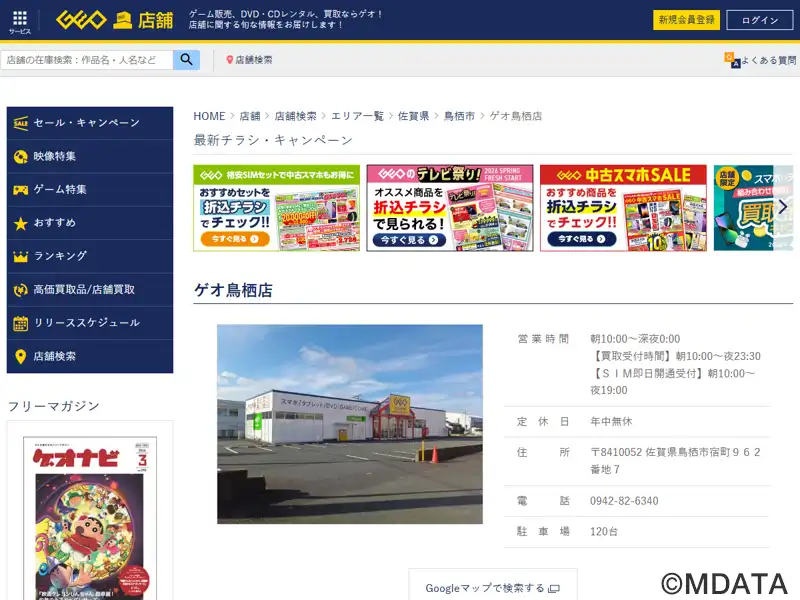Click the star icon for おすすめ

(20, 223)
